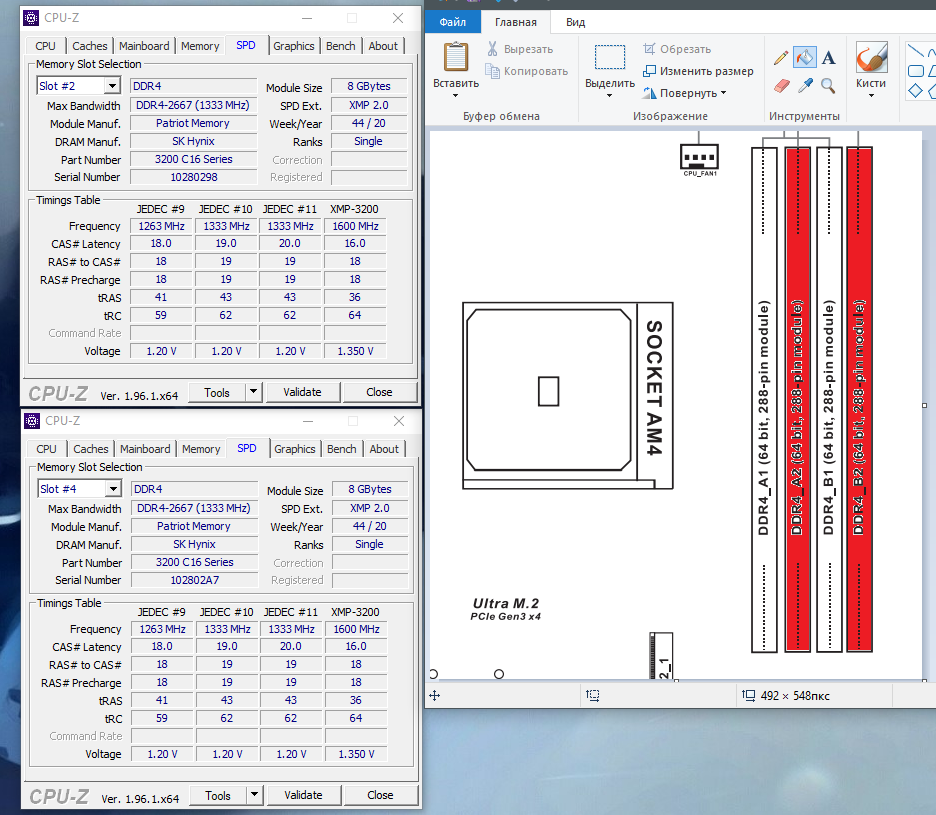
Task: Open the Файл menu in Paint
Action: pyautogui.click(x=452, y=22)
